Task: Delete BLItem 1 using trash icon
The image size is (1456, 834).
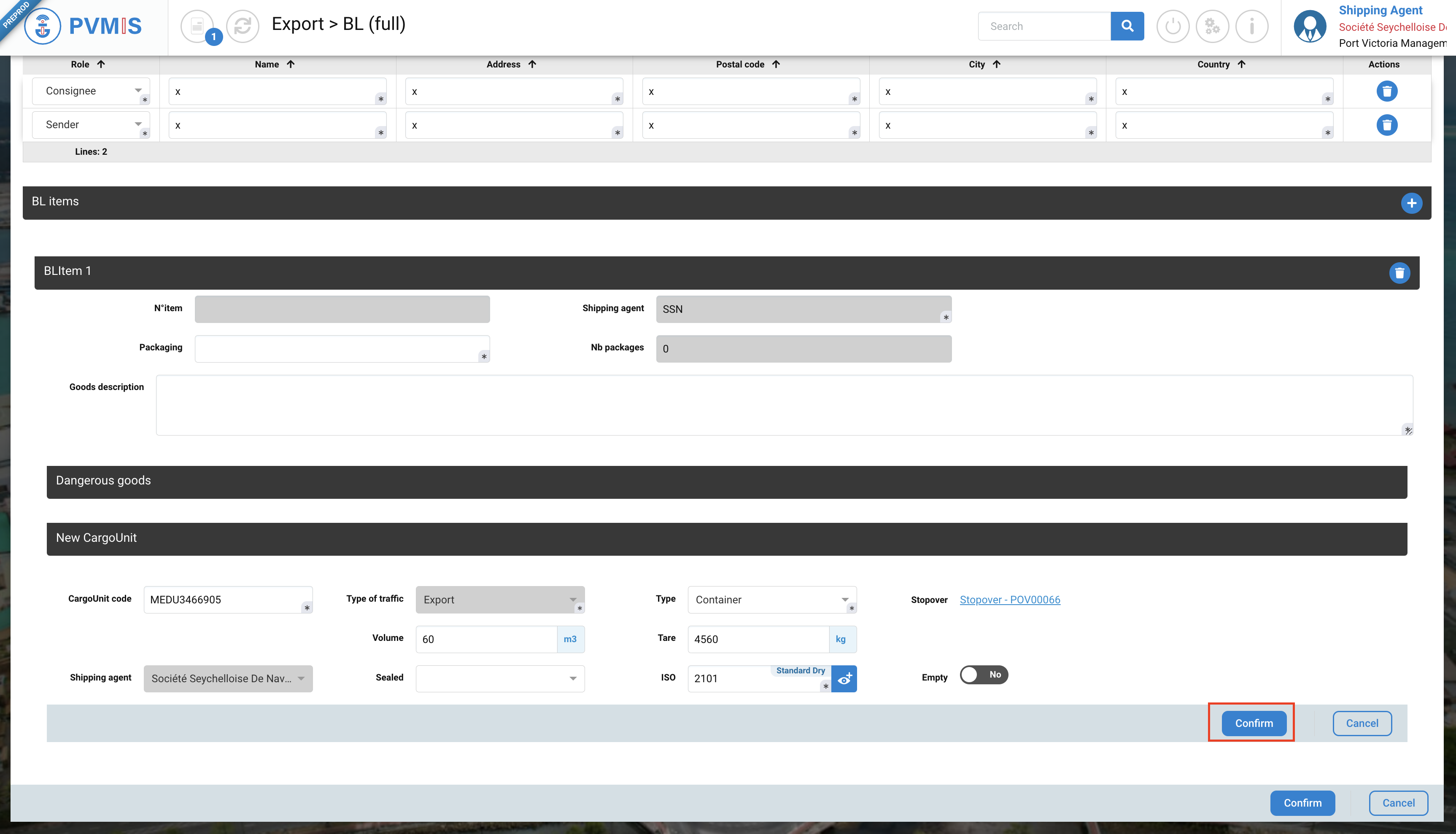Action: pyautogui.click(x=1399, y=273)
